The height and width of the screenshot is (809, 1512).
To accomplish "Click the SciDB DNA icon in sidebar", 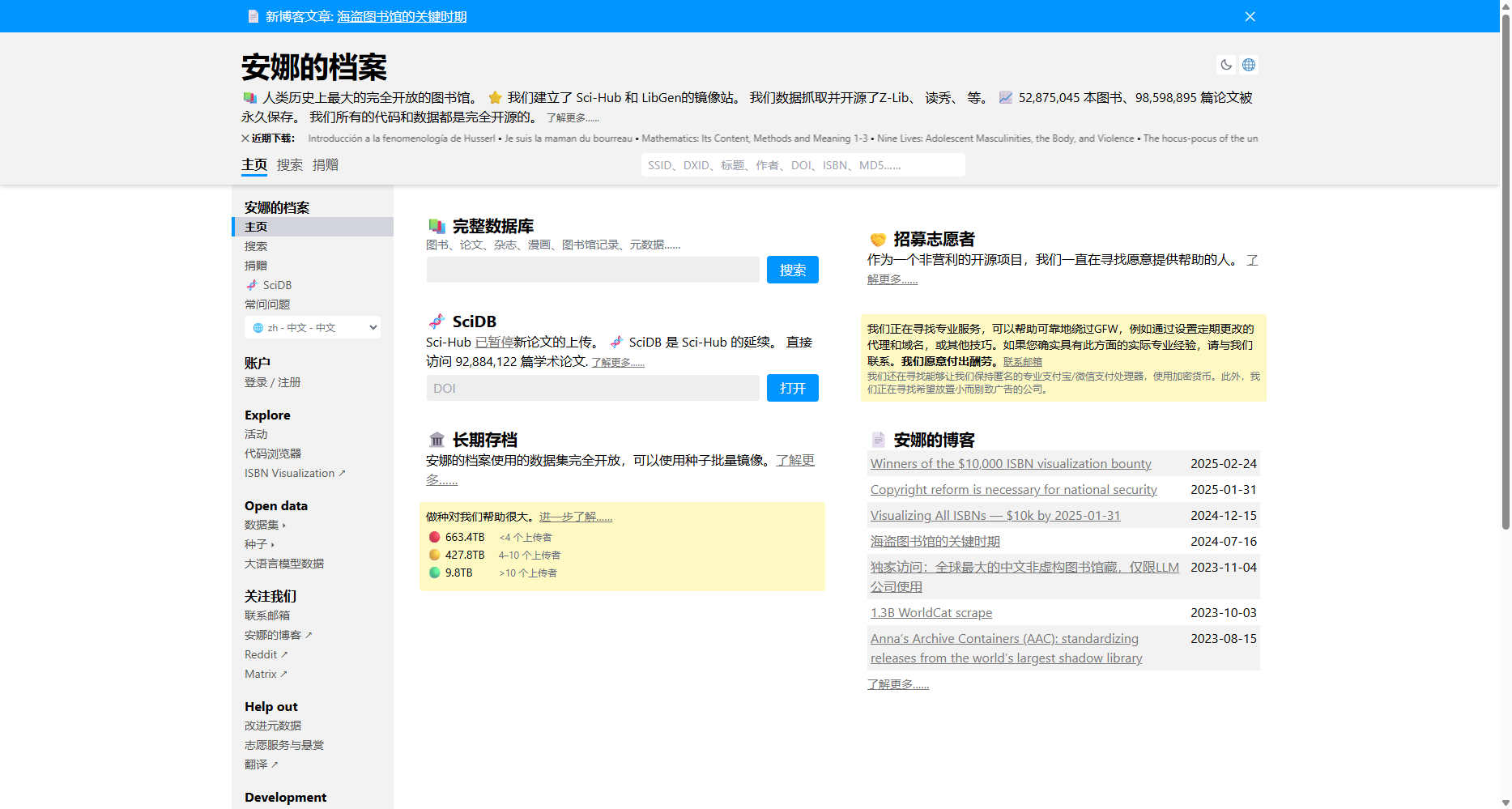I will (252, 285).
